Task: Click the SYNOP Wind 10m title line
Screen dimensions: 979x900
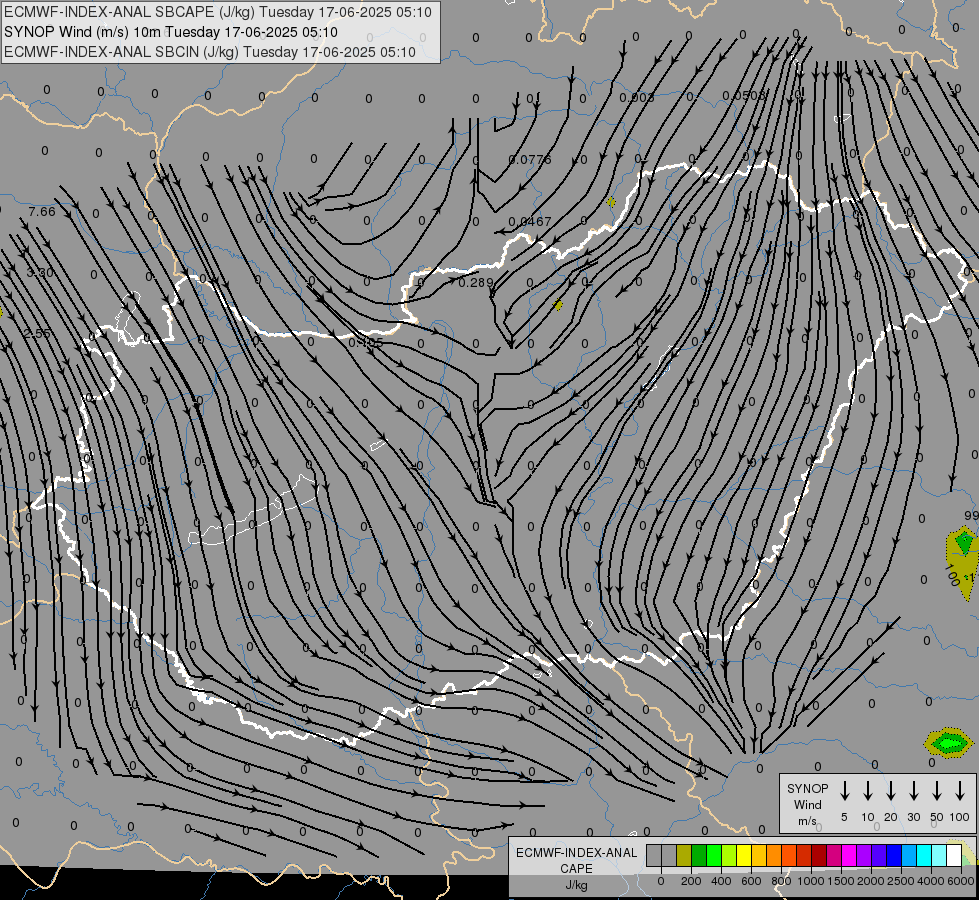Action: (x=170, y=32)
